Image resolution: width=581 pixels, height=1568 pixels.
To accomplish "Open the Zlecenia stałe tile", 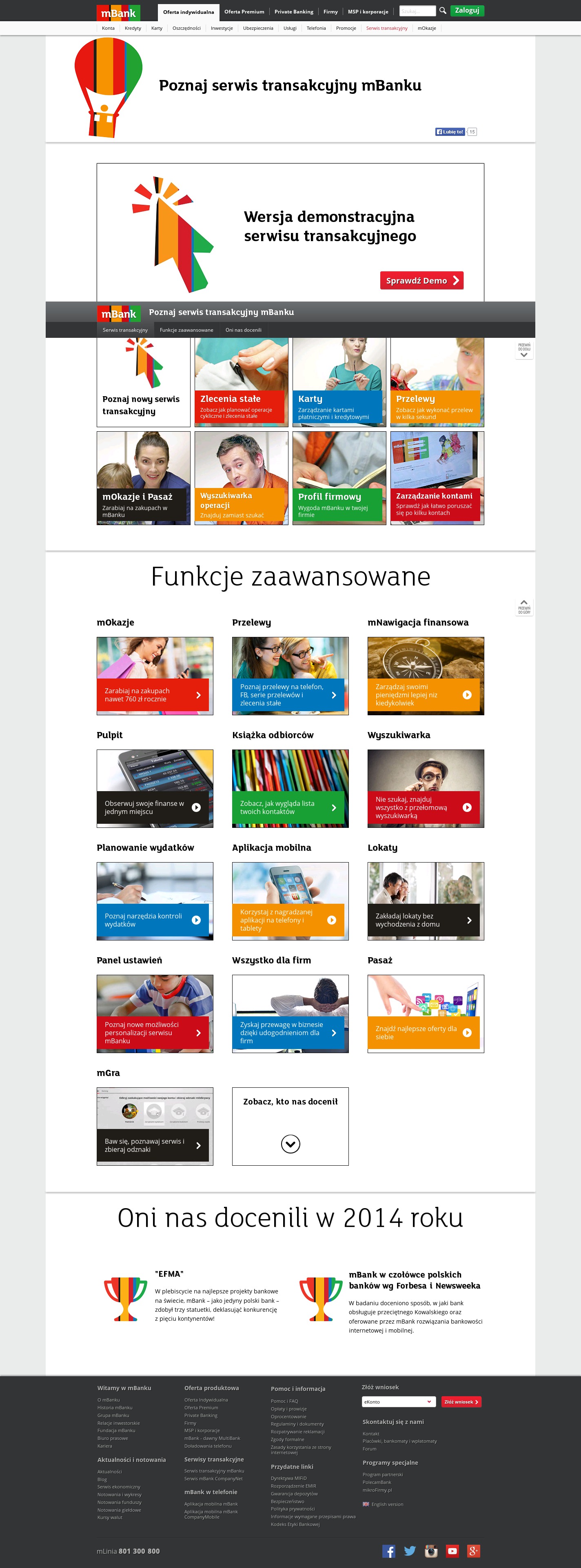I will (x=242, y=382).
